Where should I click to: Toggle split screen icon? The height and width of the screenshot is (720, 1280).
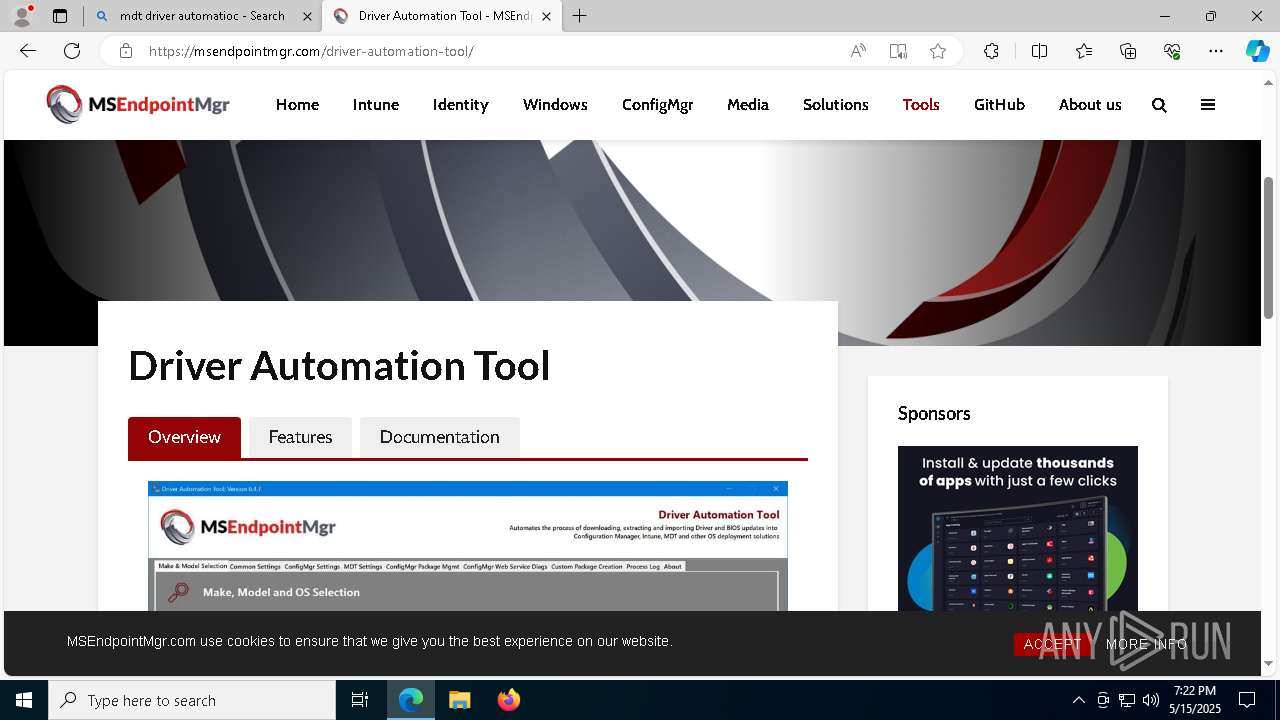[1039, 51]
